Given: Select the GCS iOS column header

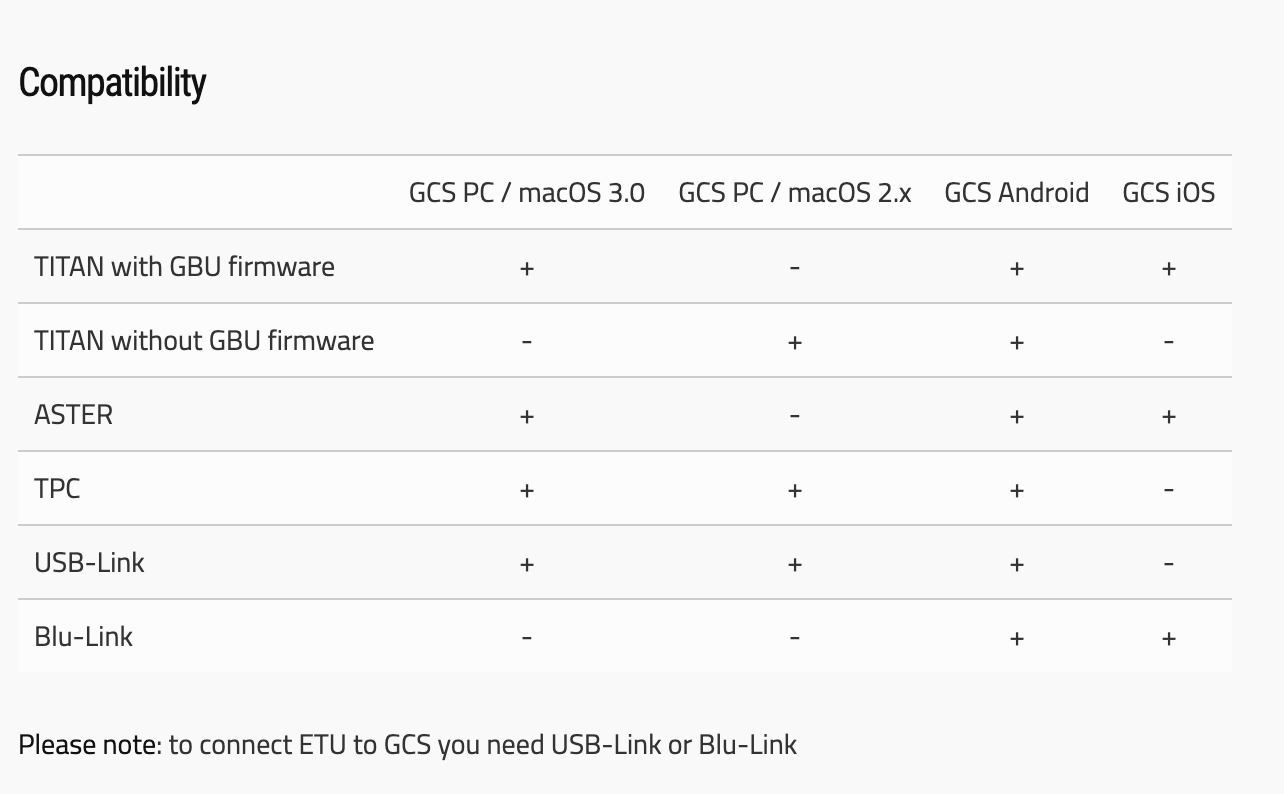Looking at the screenshot, I should pyautogui.click(x=1168, y=193).
